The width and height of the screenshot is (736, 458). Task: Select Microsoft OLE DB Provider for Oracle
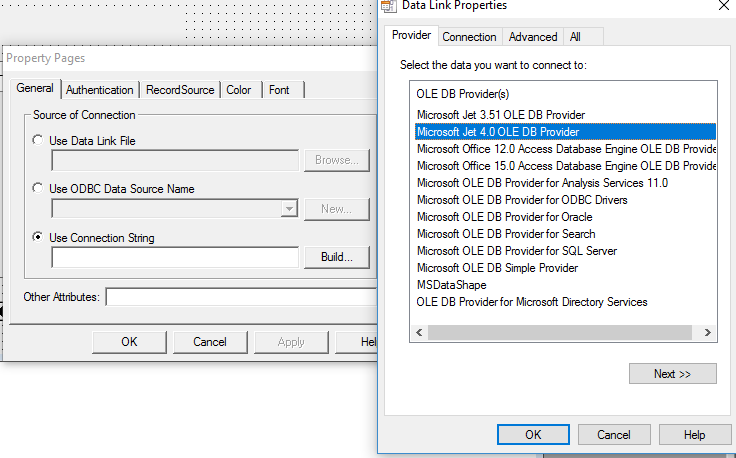(x=505, y=217)
